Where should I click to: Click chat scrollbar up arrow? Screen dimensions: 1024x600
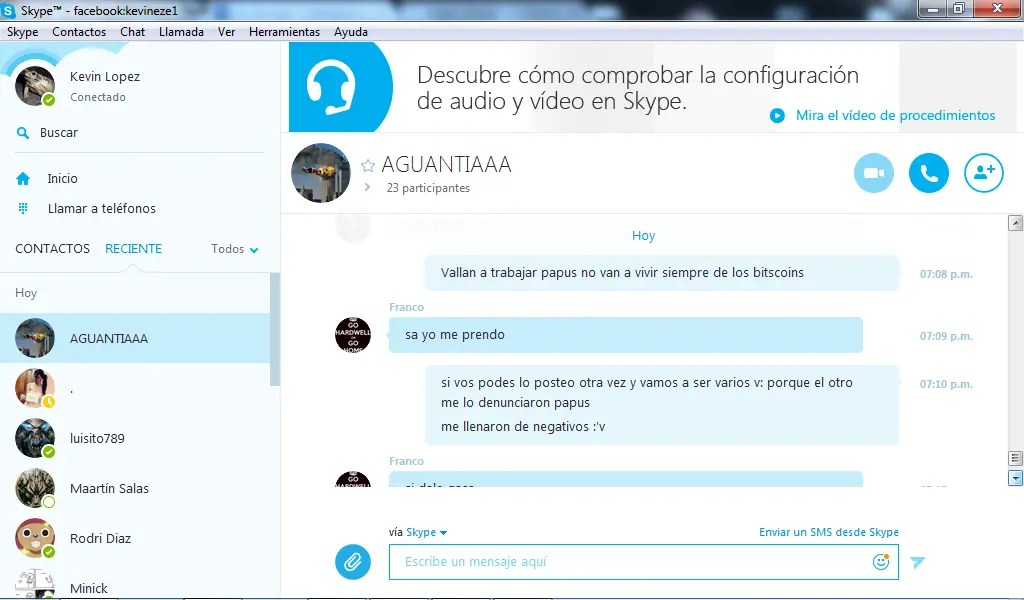[x=1016, y=223]
